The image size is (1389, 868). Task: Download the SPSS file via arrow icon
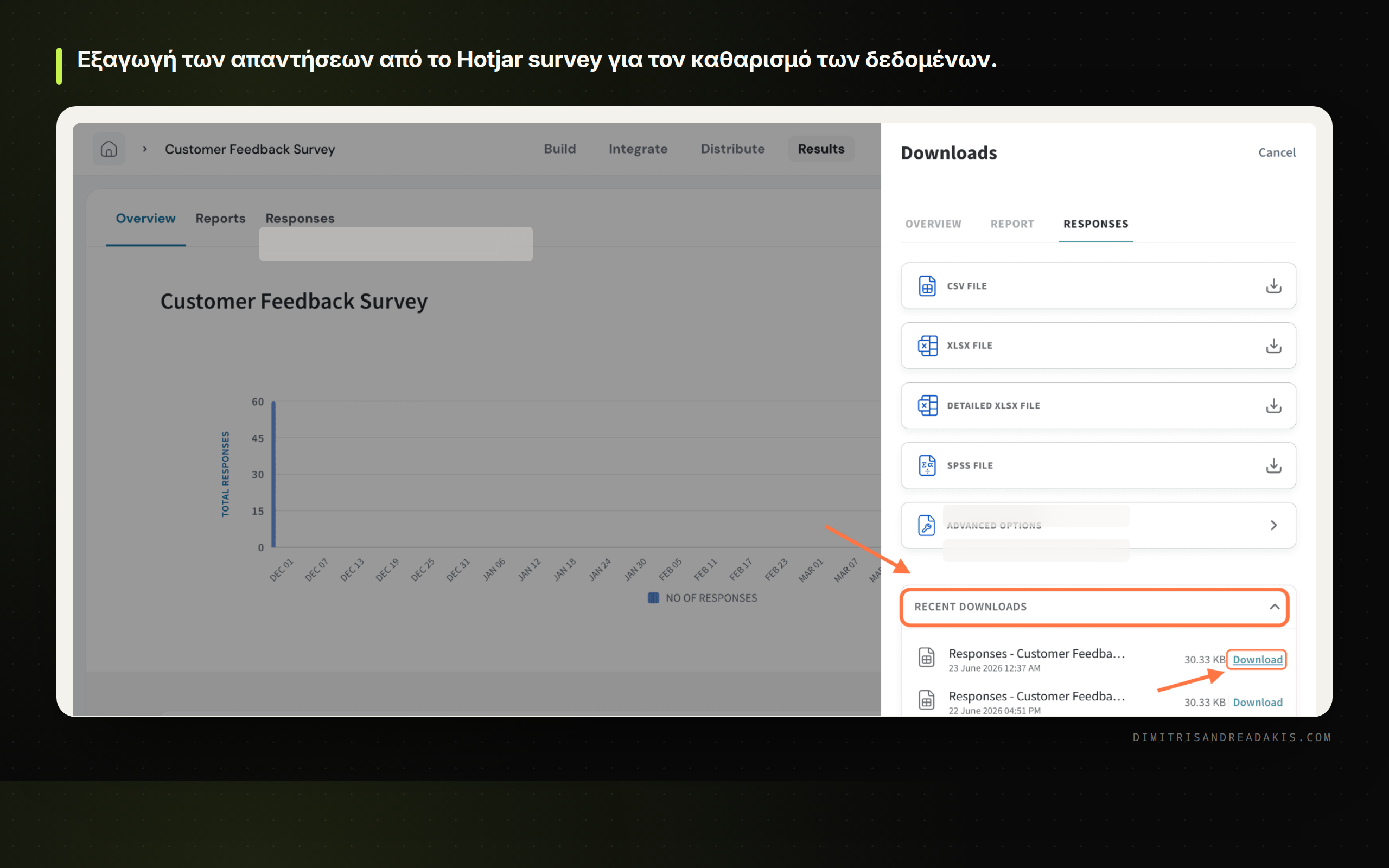tap(1273, 465)
